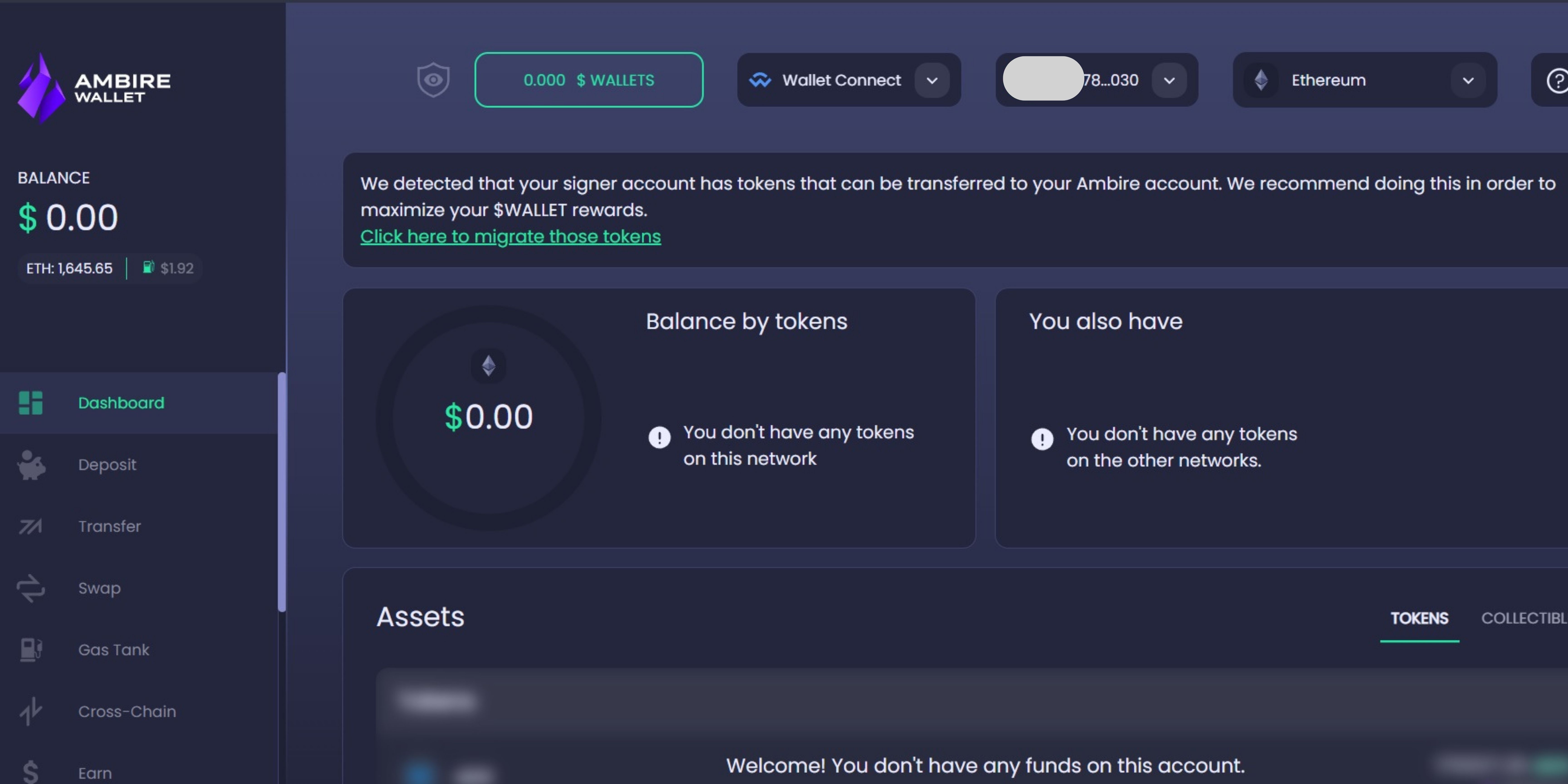Select the TOKENS tab in Assets

[x=1419, y=618]
